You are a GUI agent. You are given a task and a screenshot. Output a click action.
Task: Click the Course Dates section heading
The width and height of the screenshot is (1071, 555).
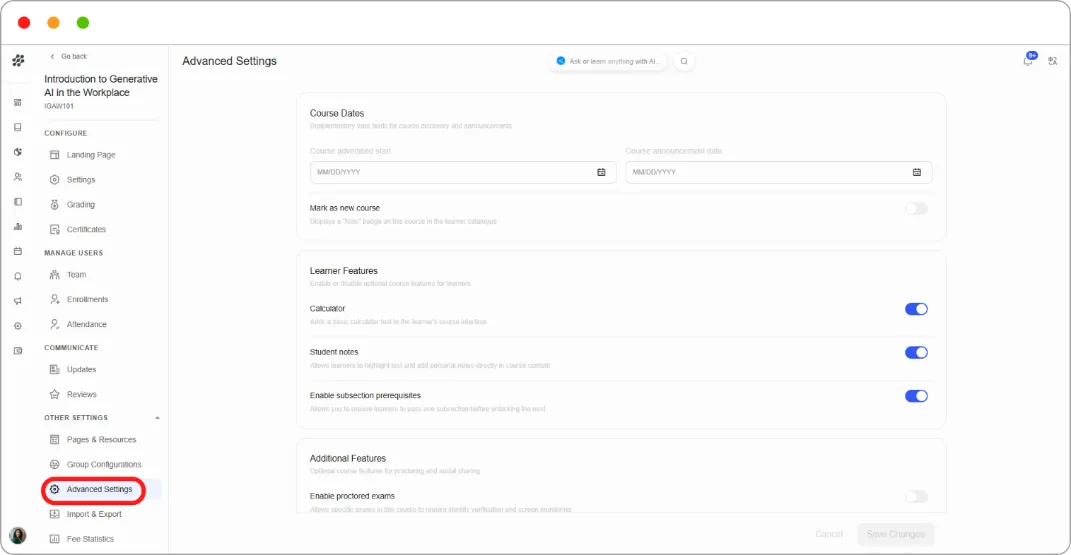337,113
